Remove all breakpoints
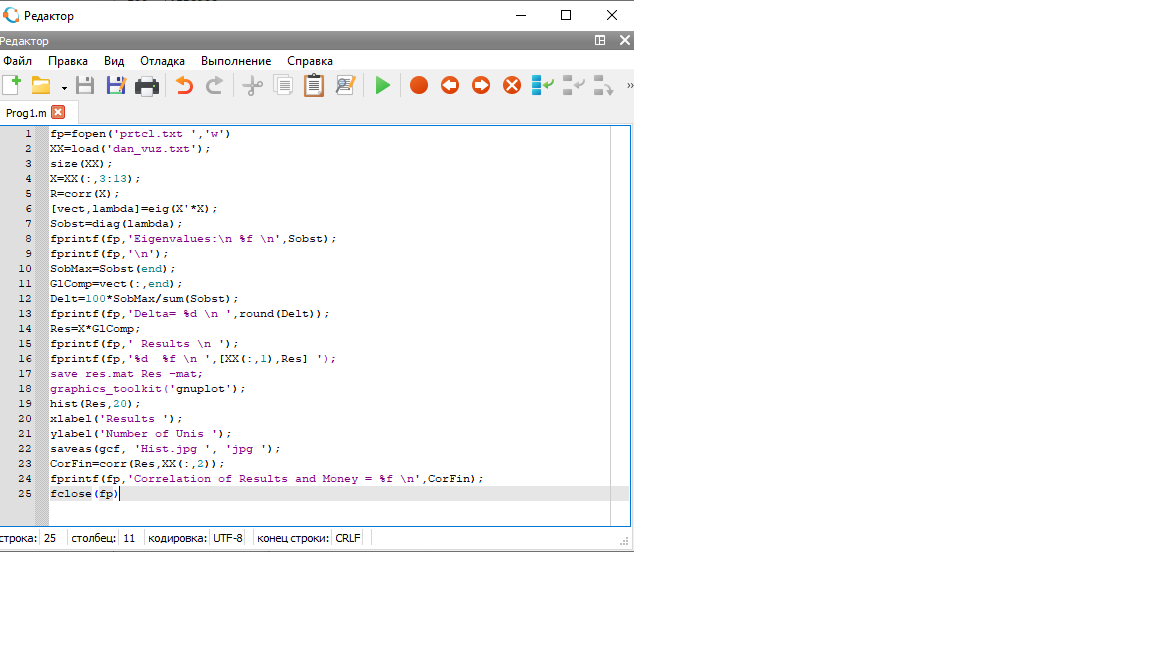 [x=512, y=86]
